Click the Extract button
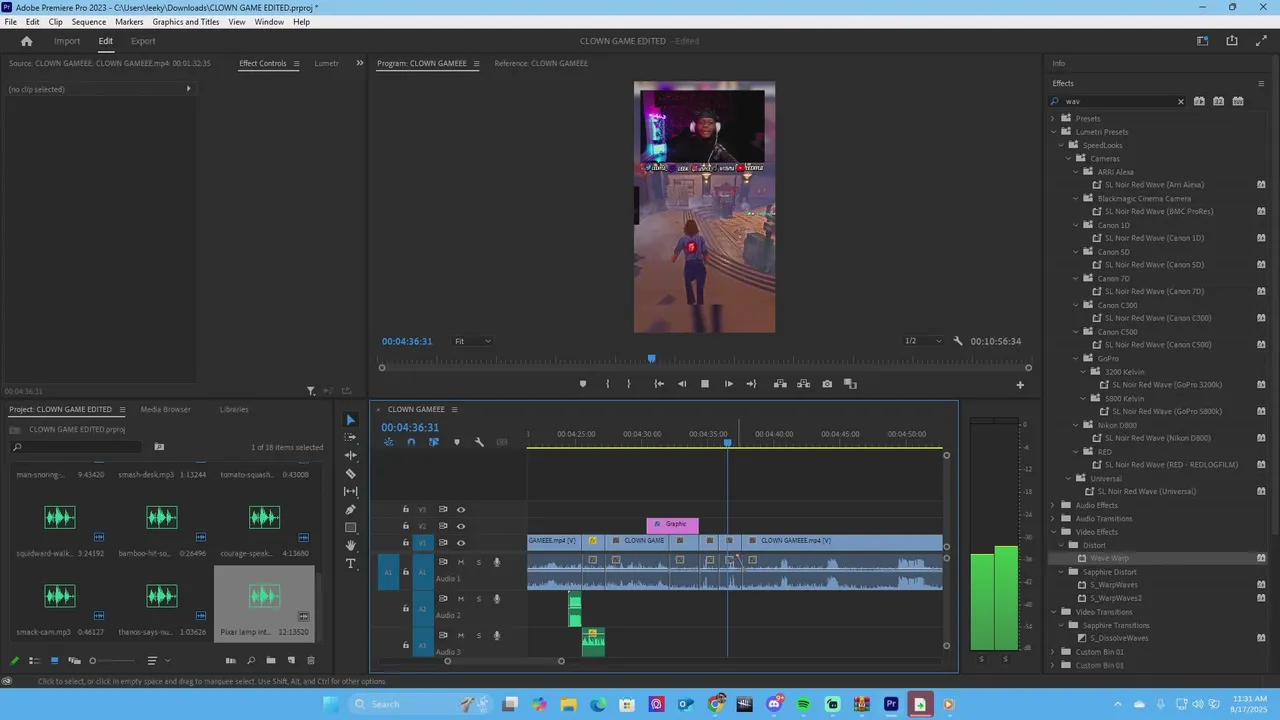This screenshot has height=720, width=1280. click(x=803, y=384)
